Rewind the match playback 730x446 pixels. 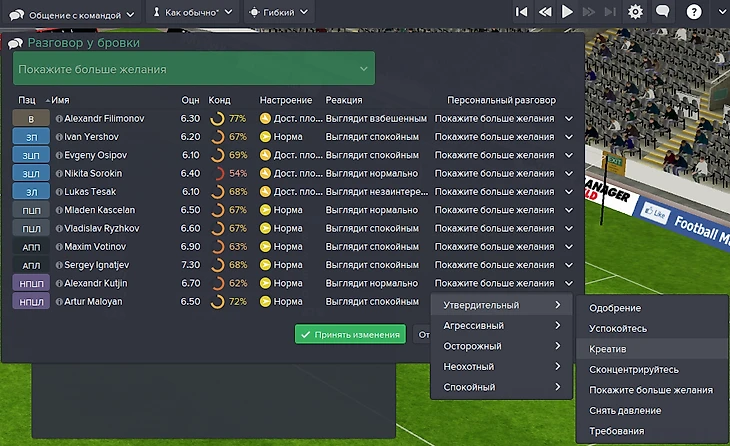point(545,12)
